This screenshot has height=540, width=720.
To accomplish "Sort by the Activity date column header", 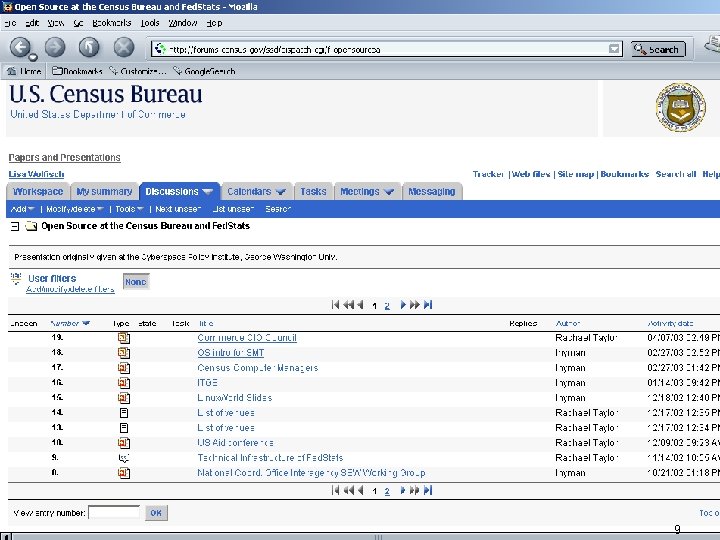I will [670, 323].
